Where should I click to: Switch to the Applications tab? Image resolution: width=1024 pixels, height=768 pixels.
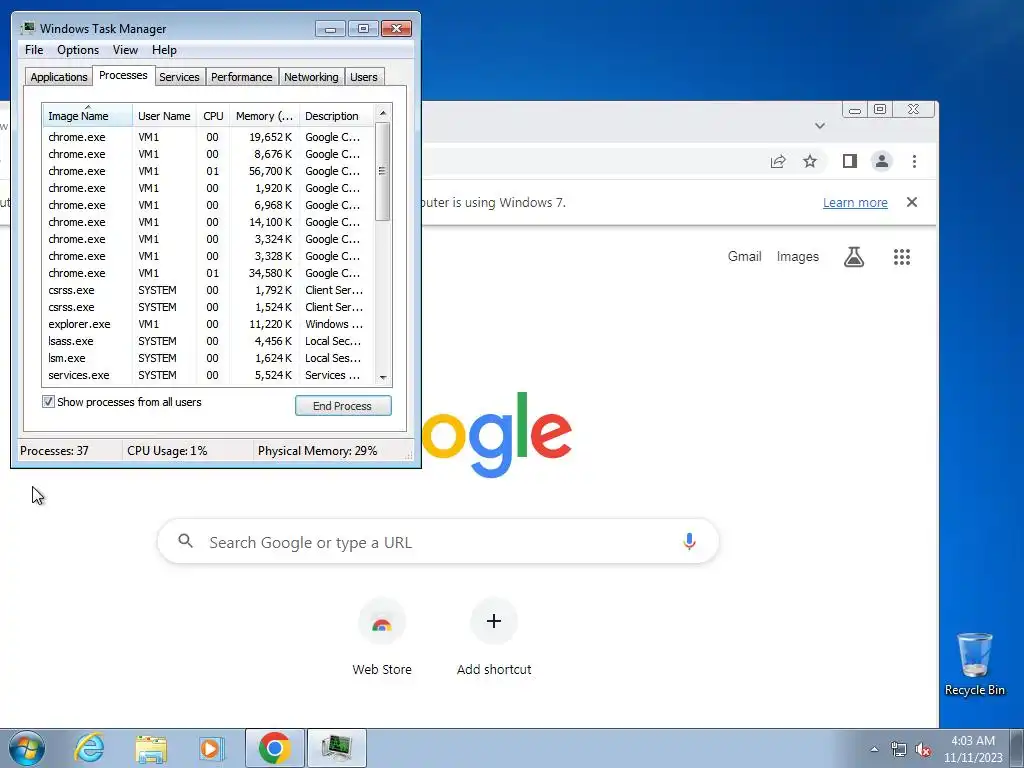[59, 77]
